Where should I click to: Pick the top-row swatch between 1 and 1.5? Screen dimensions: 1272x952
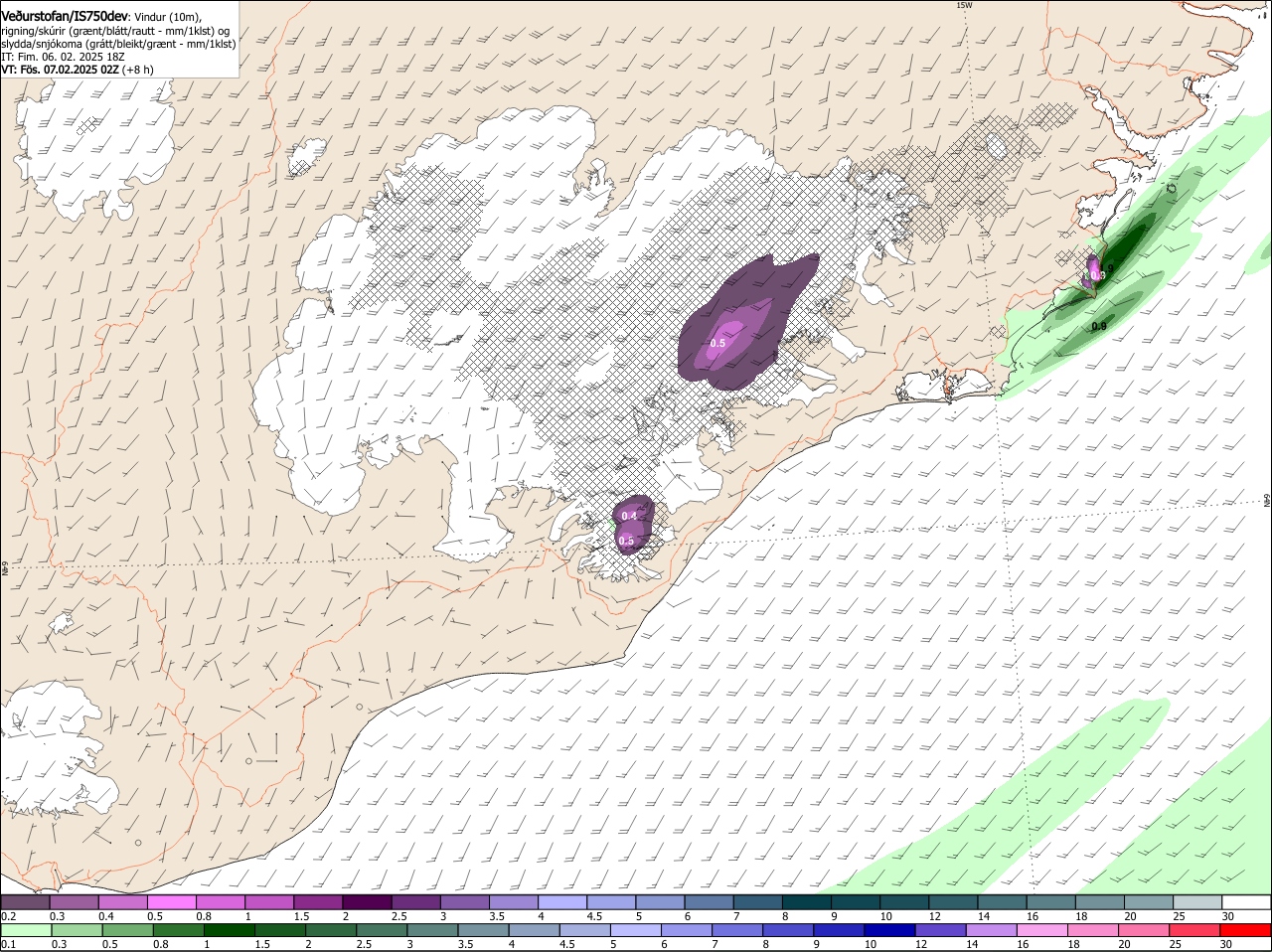(269, 902)
